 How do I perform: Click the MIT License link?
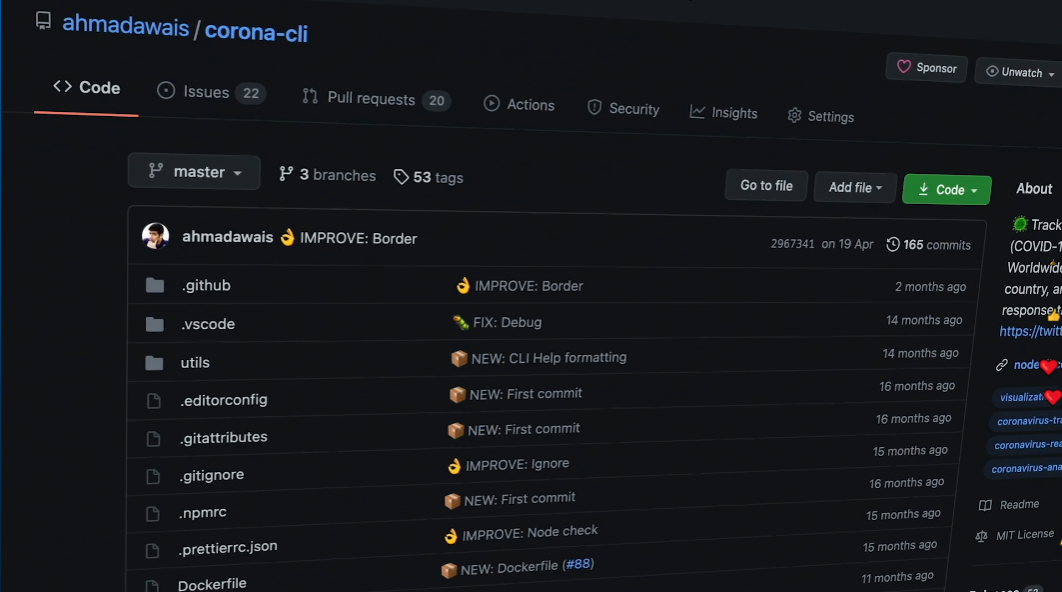pyautogui.click(x=1025, y=535)
